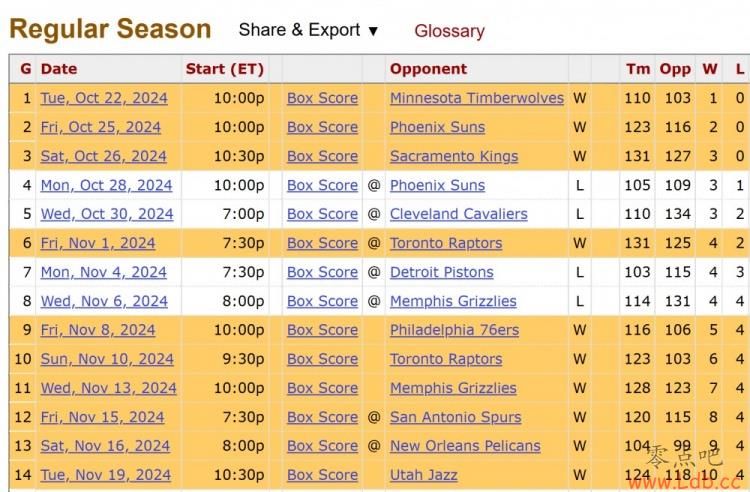The width and height of the screenshot is (750, 492).
Task: Open the Sacramento Kings team link
Action: (x=454, y=156)
